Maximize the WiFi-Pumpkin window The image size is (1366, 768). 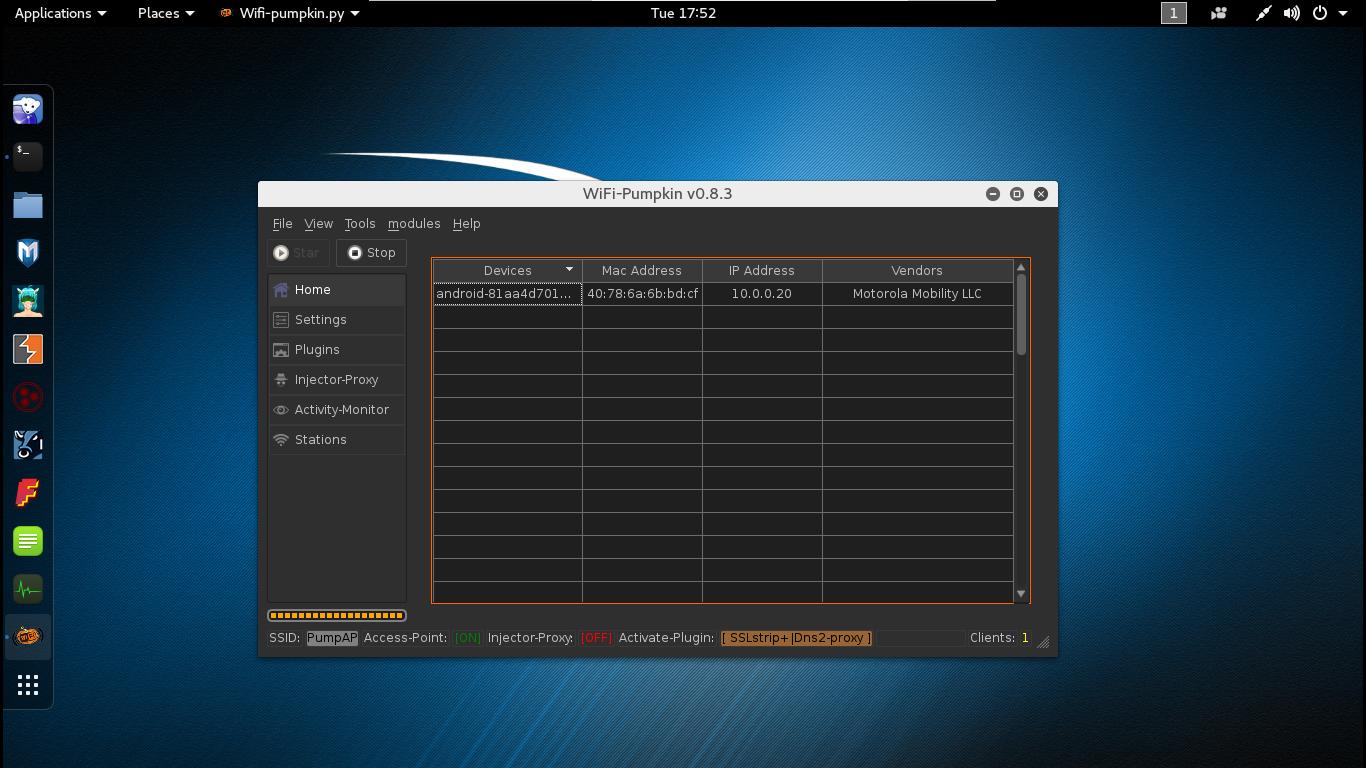(x=1017, y=194)
